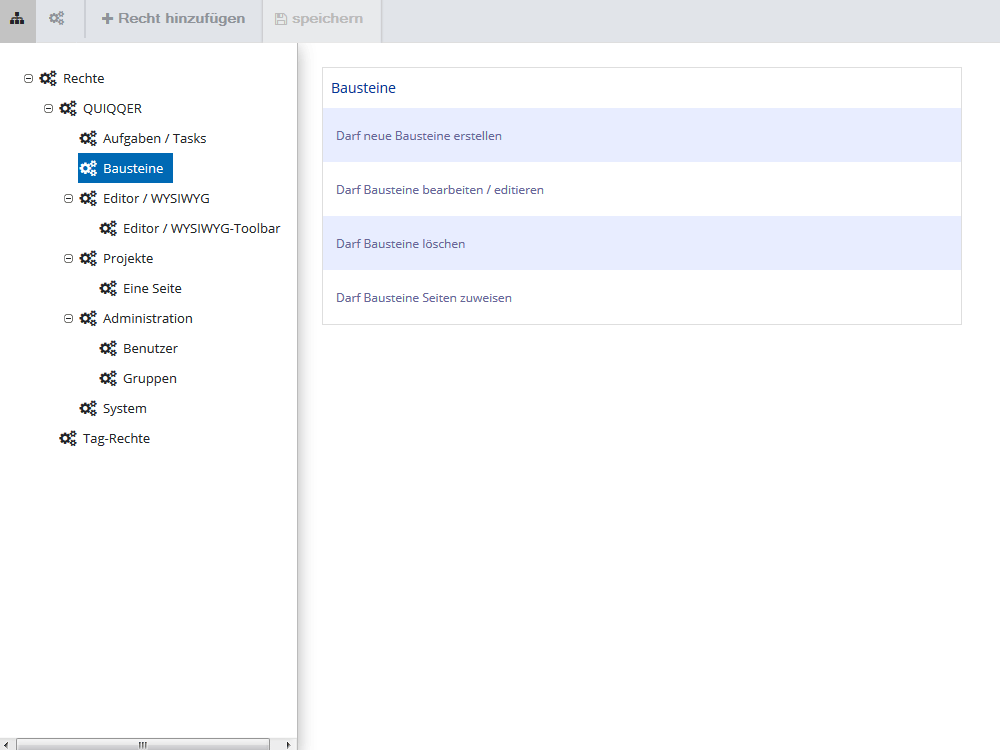The width and height of the screenshot is (1000, 750).
Task: Click gears icon next to Gruppen
Action: (108, 378)
